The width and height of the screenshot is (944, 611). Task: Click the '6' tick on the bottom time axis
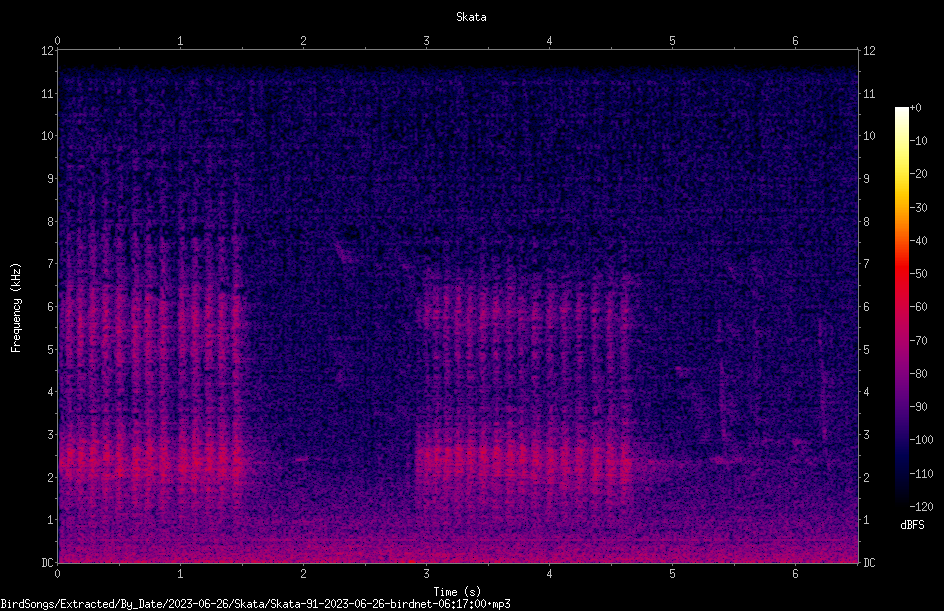tap(795, 574)
